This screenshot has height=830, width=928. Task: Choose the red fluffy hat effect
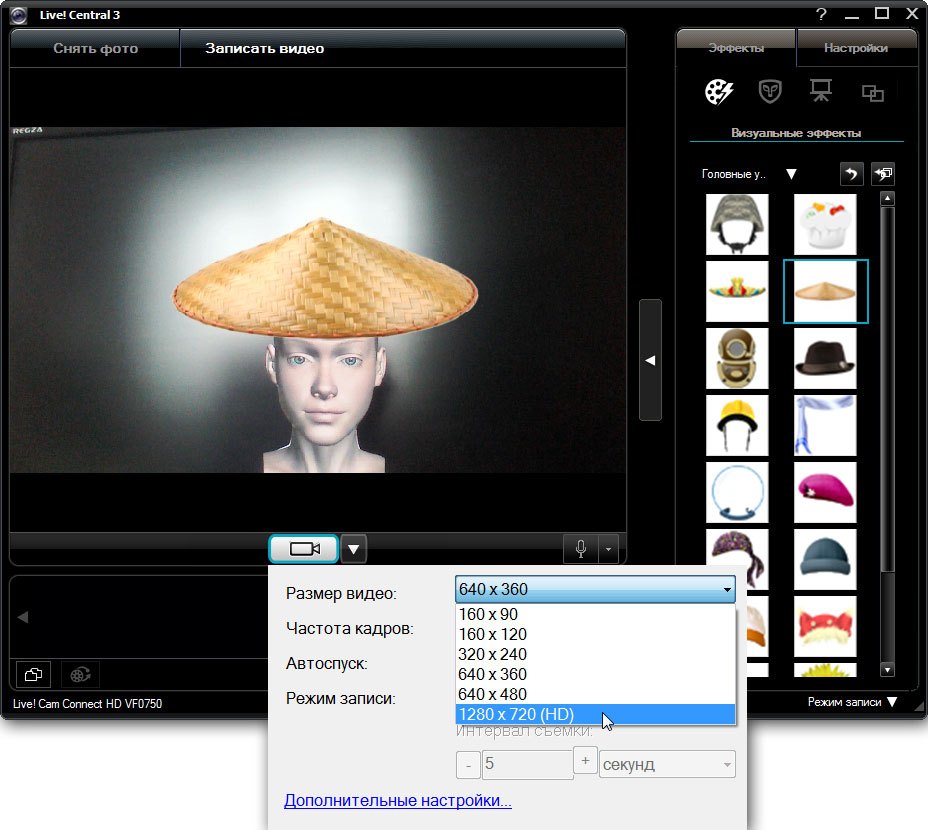click(824, 626)
